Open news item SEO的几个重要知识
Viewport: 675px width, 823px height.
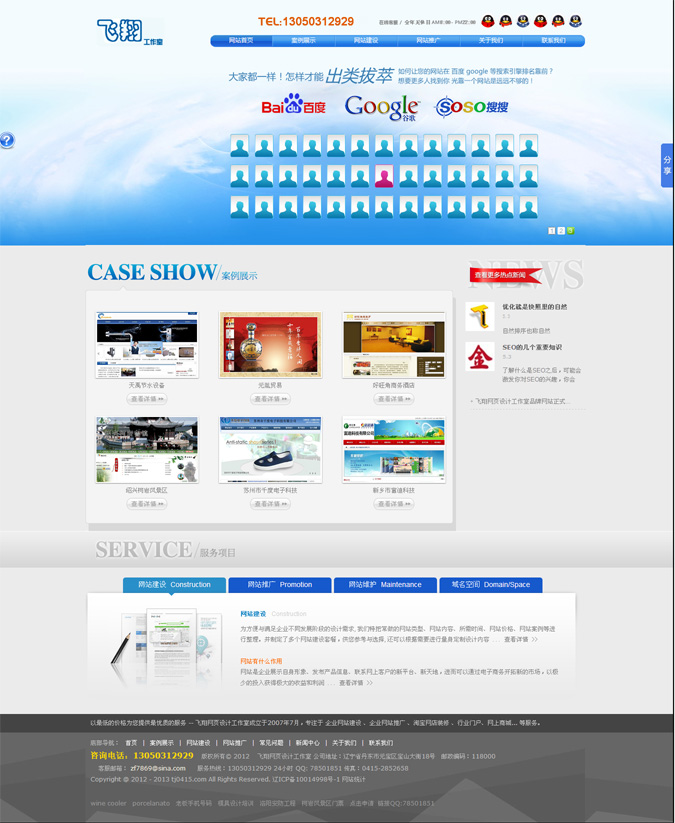point(532,347)
